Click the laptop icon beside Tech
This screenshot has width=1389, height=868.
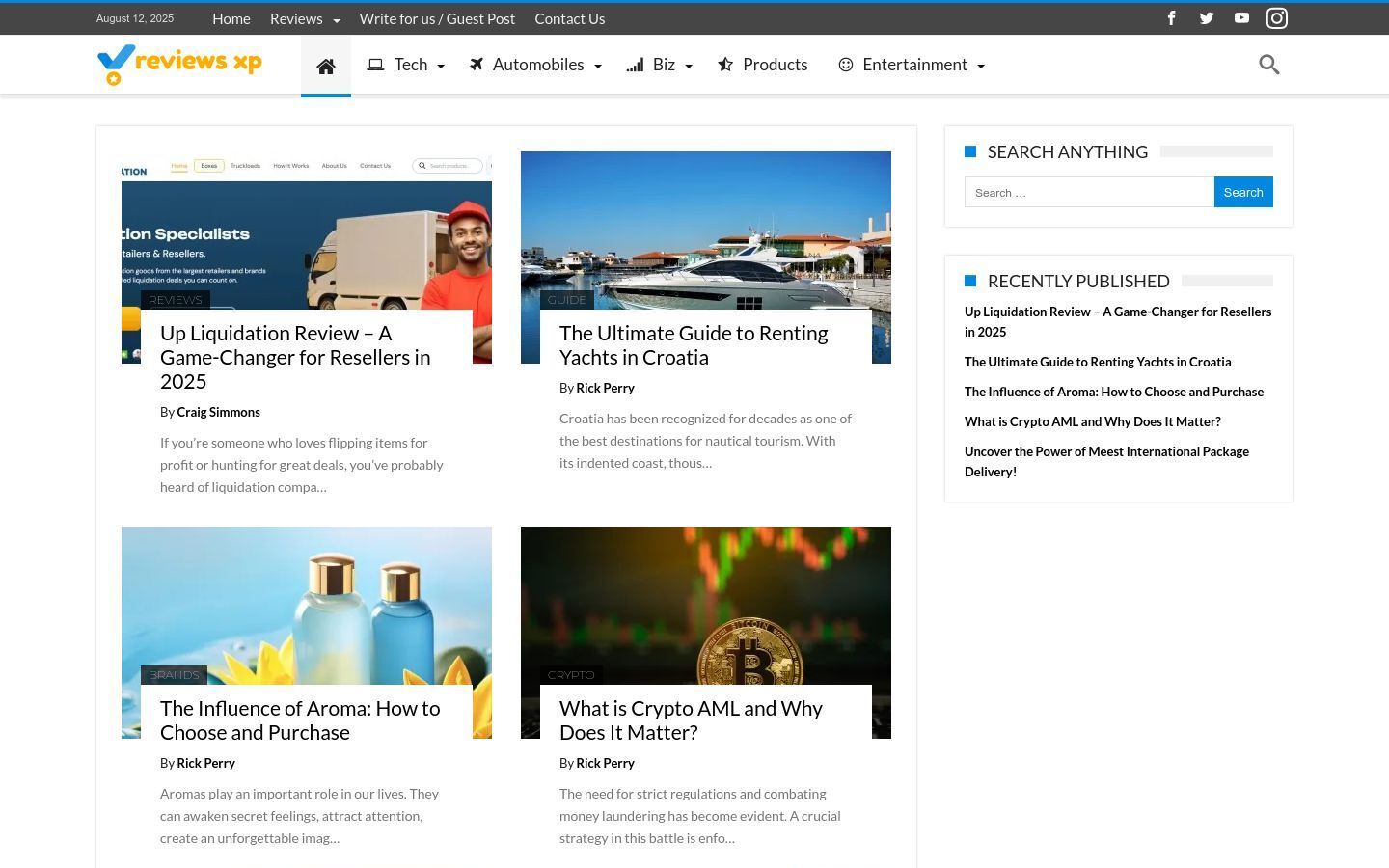point(375,65)
